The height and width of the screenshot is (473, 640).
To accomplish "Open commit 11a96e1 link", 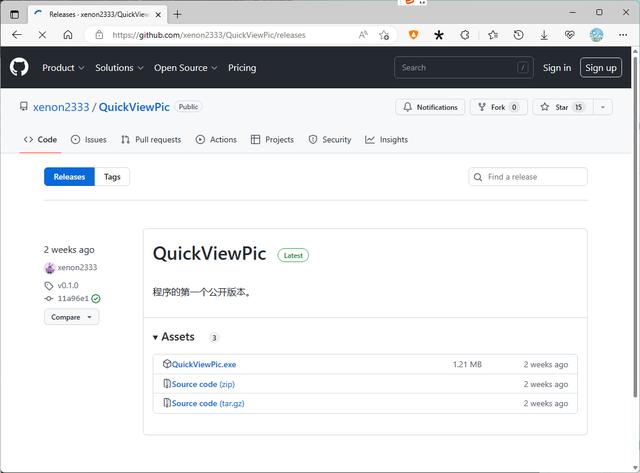I will [x=73, y=298].
